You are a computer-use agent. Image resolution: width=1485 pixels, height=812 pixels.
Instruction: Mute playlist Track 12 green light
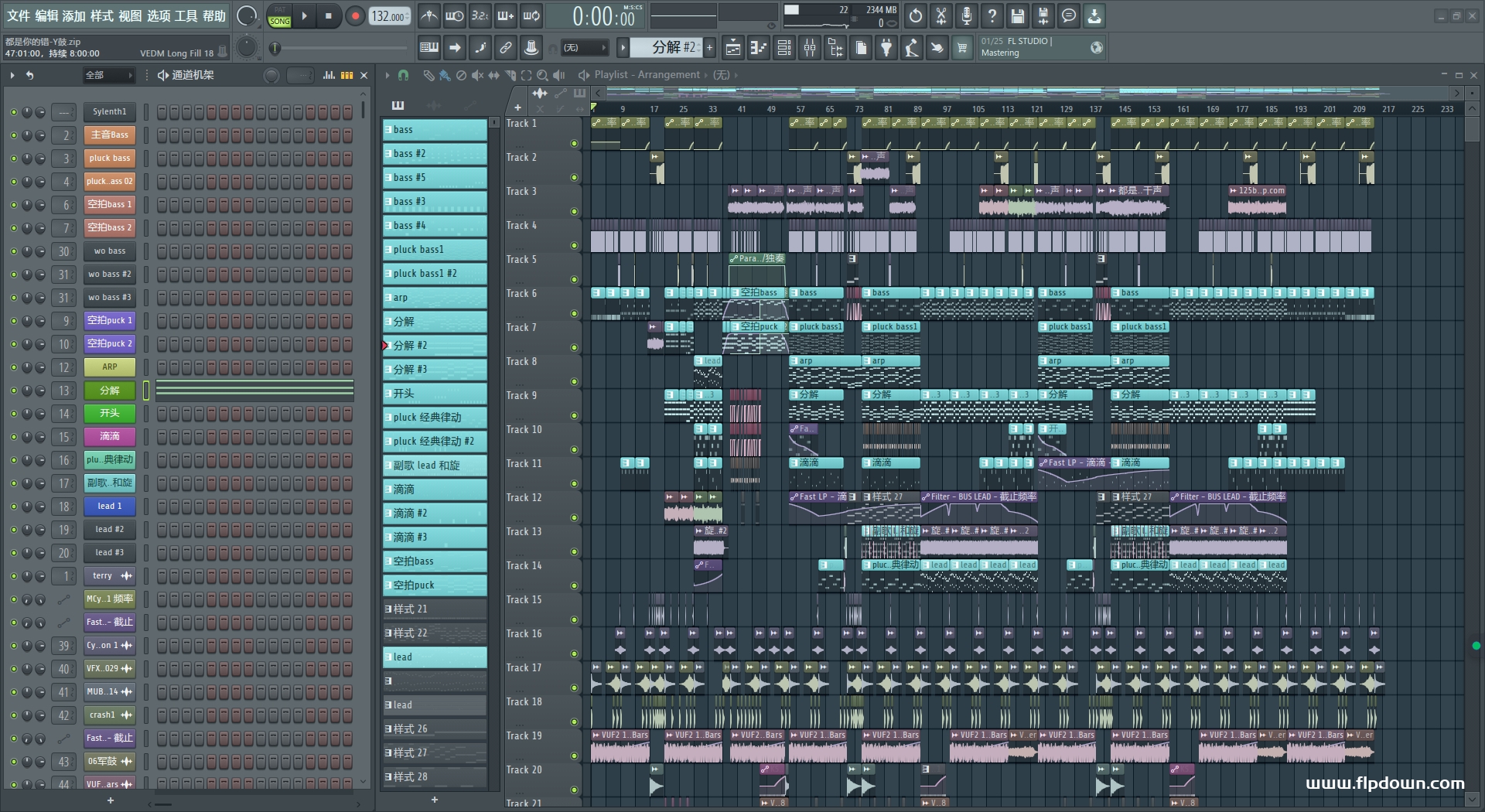coord(574,518)
